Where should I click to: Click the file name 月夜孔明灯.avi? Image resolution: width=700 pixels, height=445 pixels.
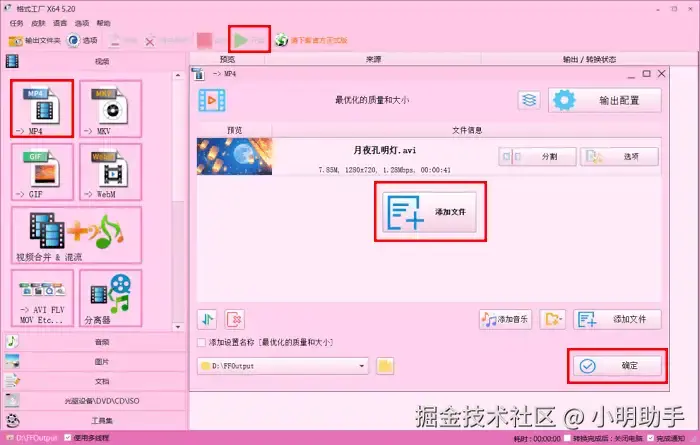[x=384, y=150]
